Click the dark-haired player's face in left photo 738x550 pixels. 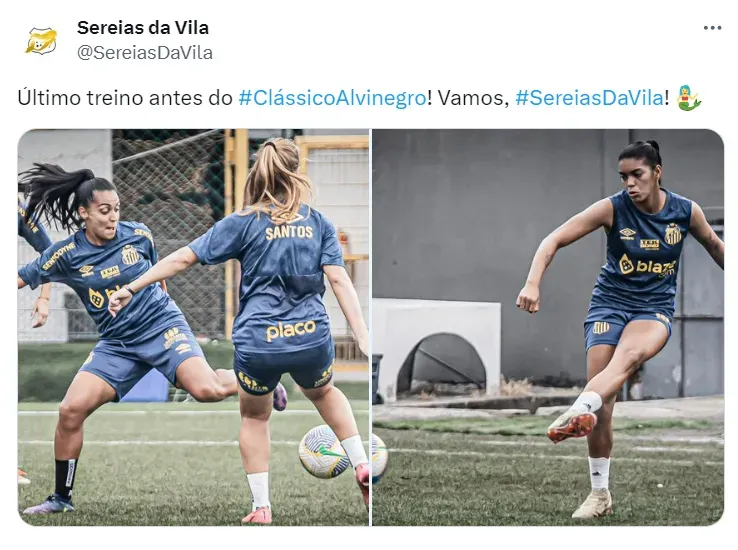(102, 210)
